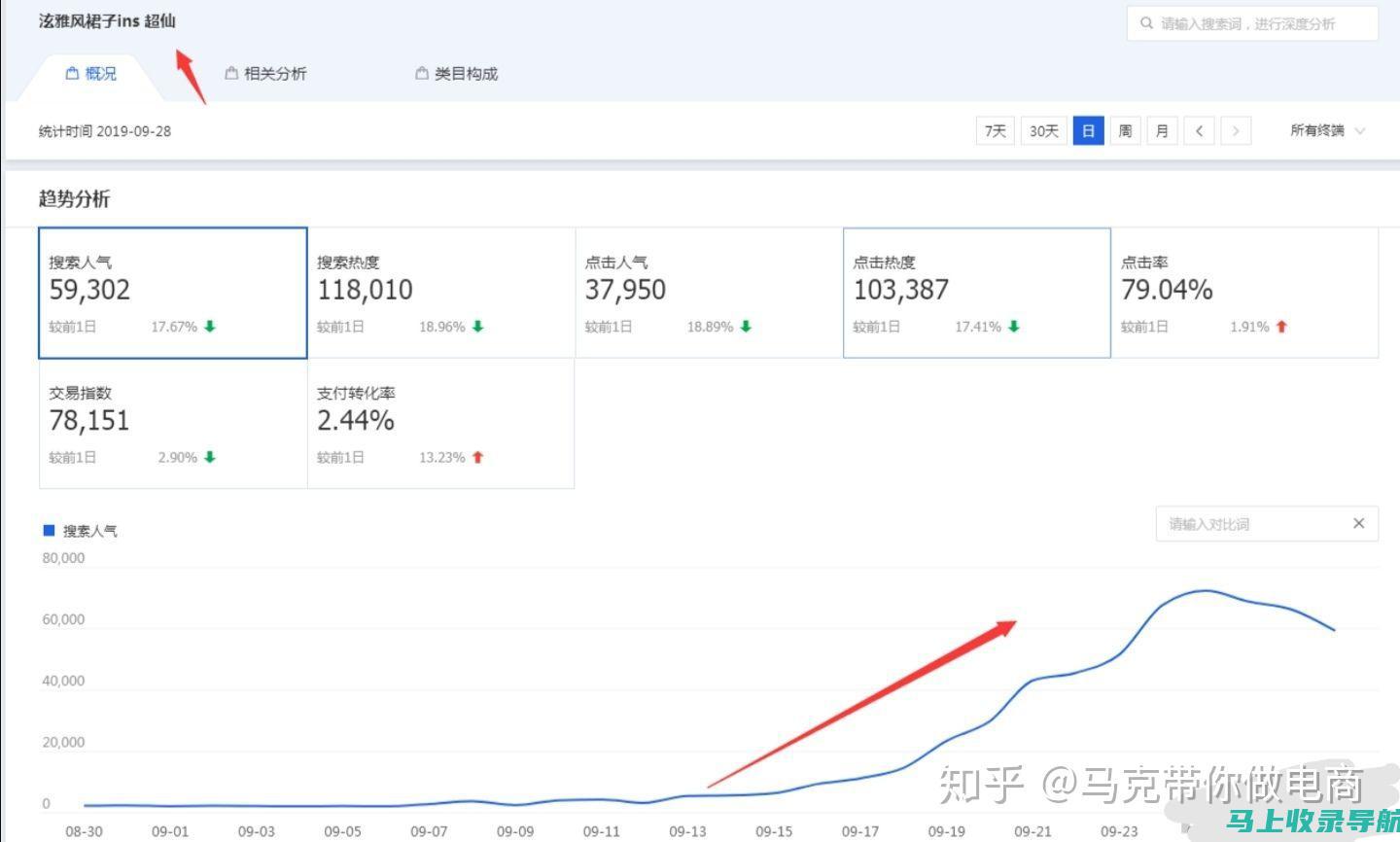Select the 交易指数 metric card
Image resolution: width=1400 pixels, height=842 pixels.
pyautogui.click(x=173, y=424)
